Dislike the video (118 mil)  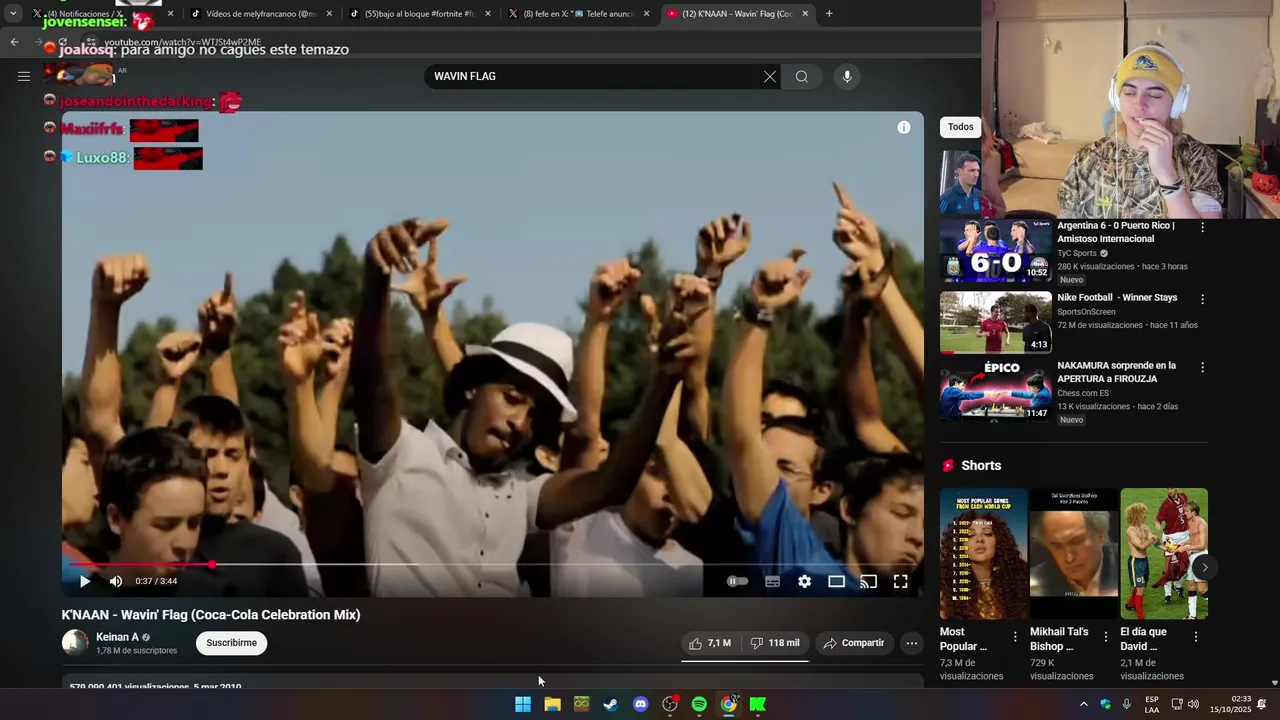775,643
